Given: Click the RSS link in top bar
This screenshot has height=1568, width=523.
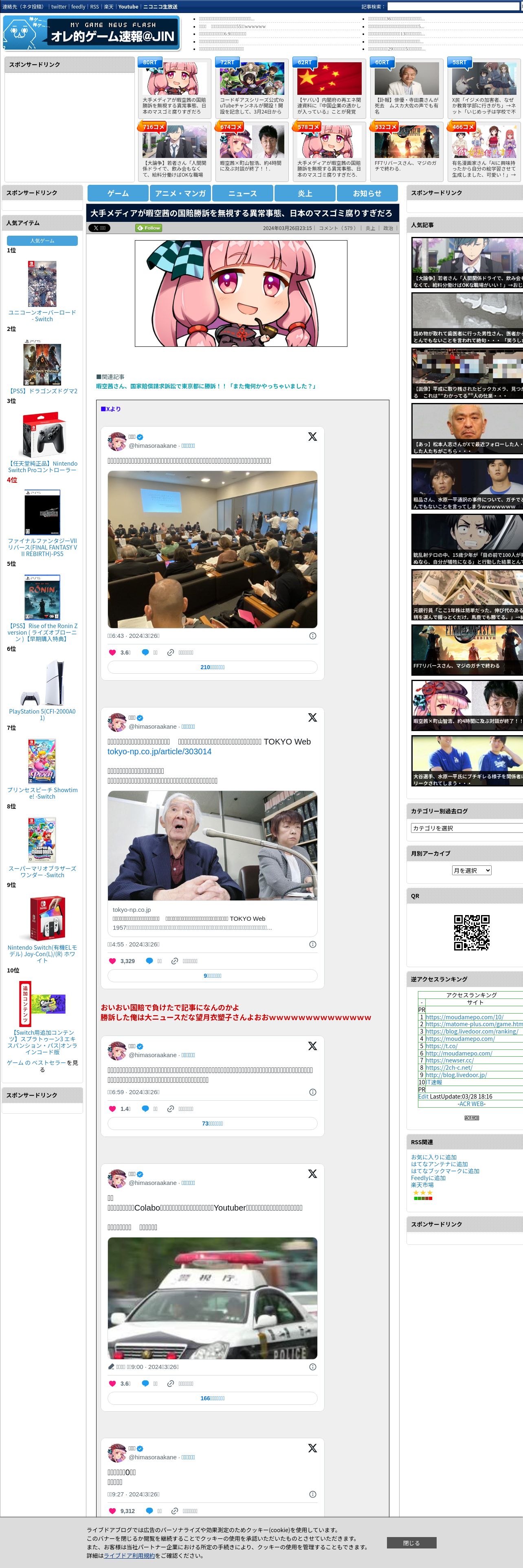Looking at the screenshot, I should point(94,7).
